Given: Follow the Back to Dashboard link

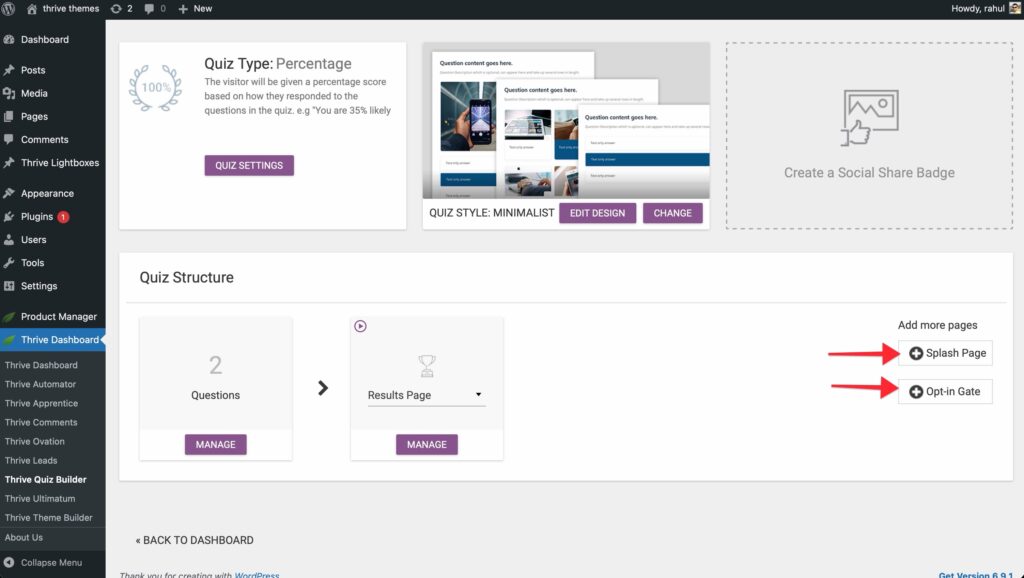Looking at the screenshot, I should tap(195, 540).
